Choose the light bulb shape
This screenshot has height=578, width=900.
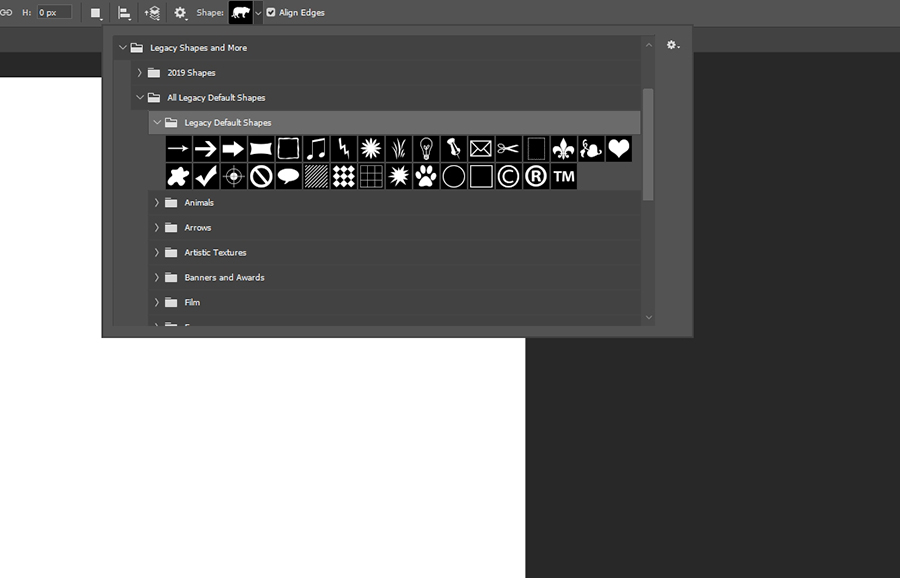[x=426, y=149]
